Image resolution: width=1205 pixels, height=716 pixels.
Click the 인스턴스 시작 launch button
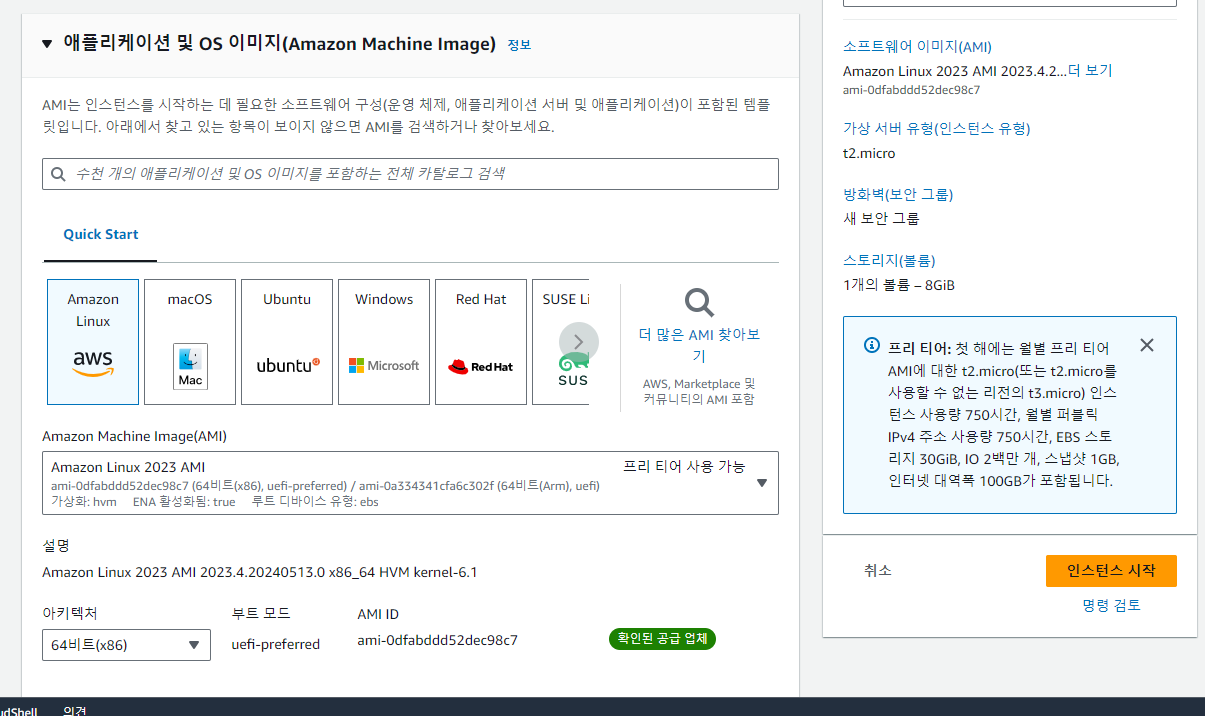coord(1111,571)
